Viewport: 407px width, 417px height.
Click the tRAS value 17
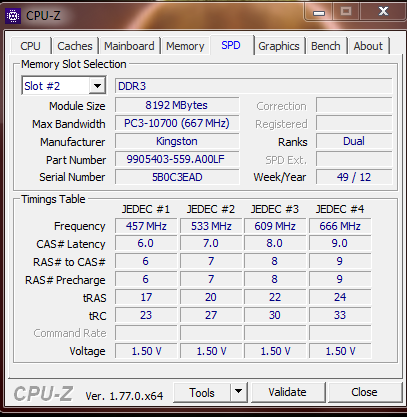pyautogui.click(x=146, y=297)
